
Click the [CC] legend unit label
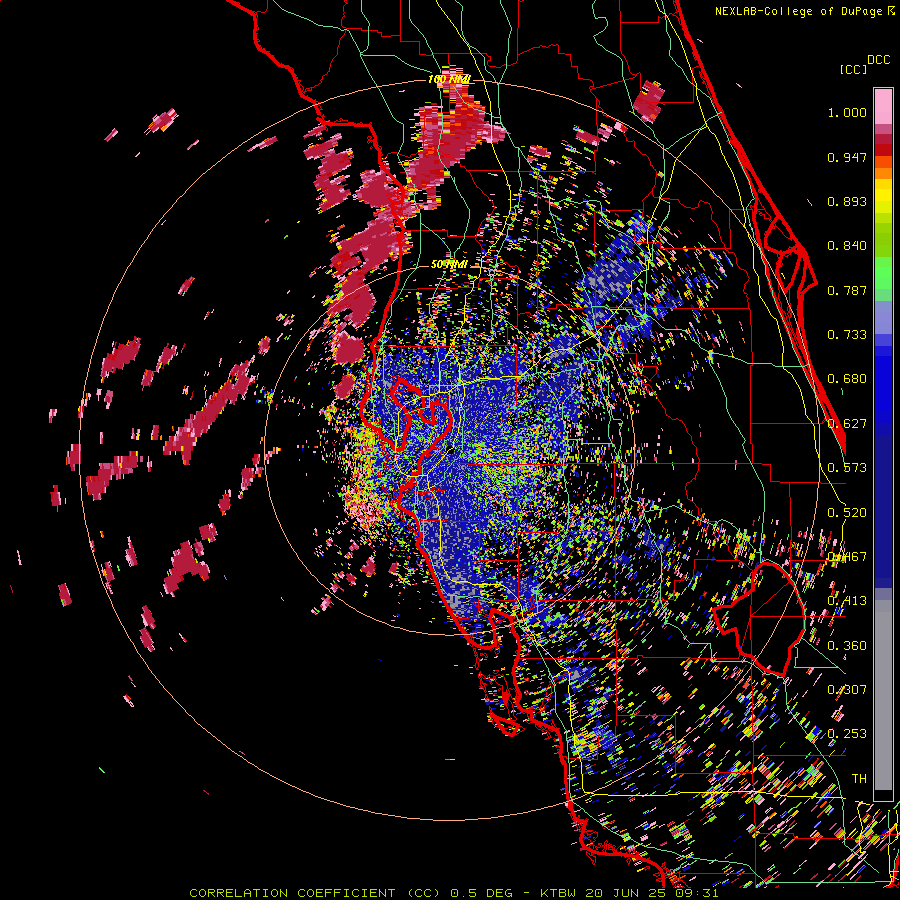[853, 69]
